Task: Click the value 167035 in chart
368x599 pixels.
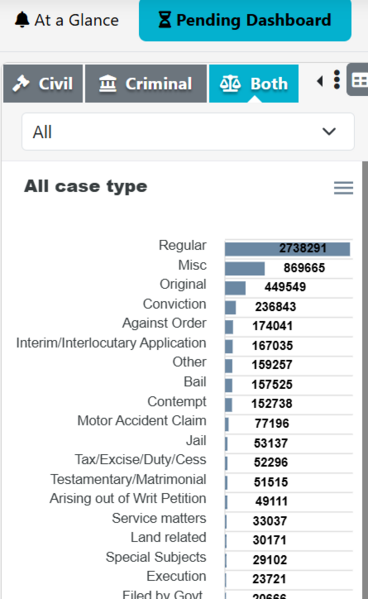Action: tap(272, 346)
